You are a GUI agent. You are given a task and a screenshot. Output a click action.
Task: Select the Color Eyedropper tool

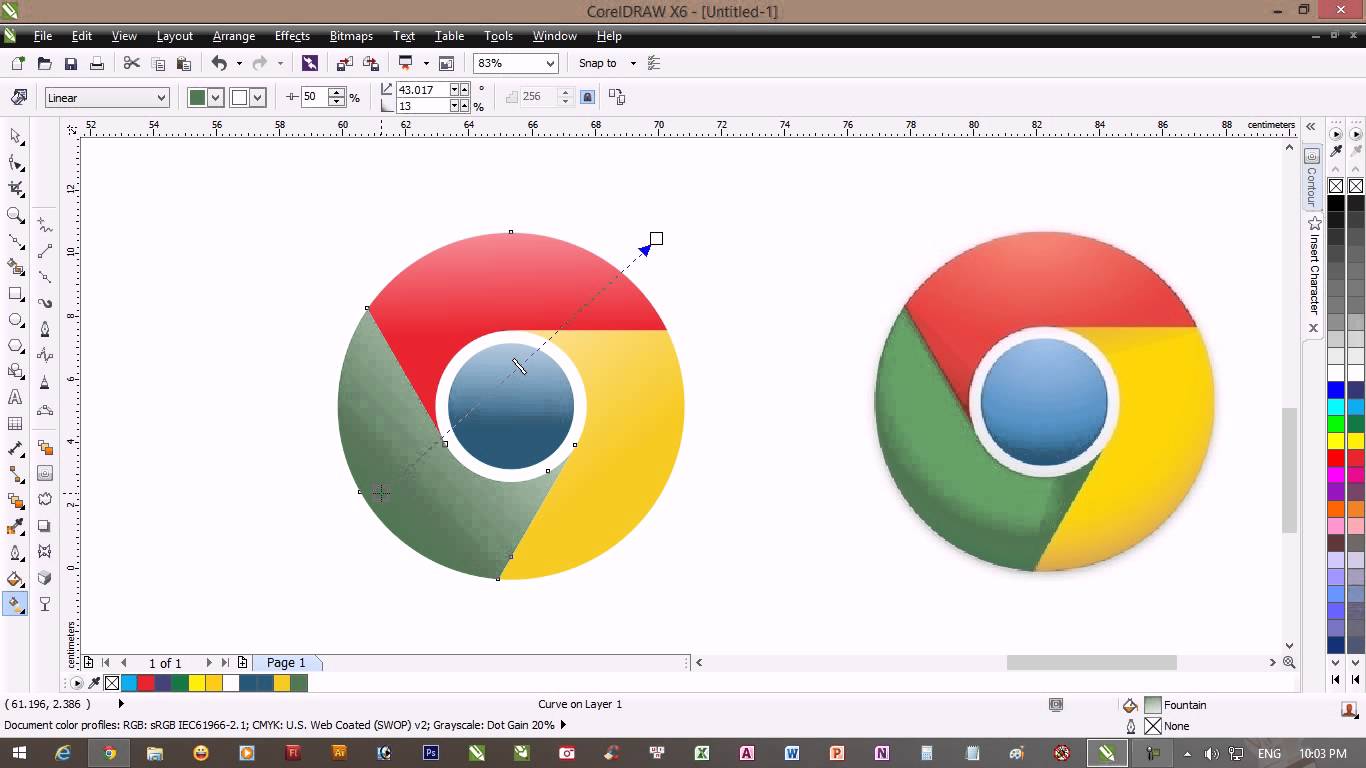pyautogui.click(x=15, y=527)
